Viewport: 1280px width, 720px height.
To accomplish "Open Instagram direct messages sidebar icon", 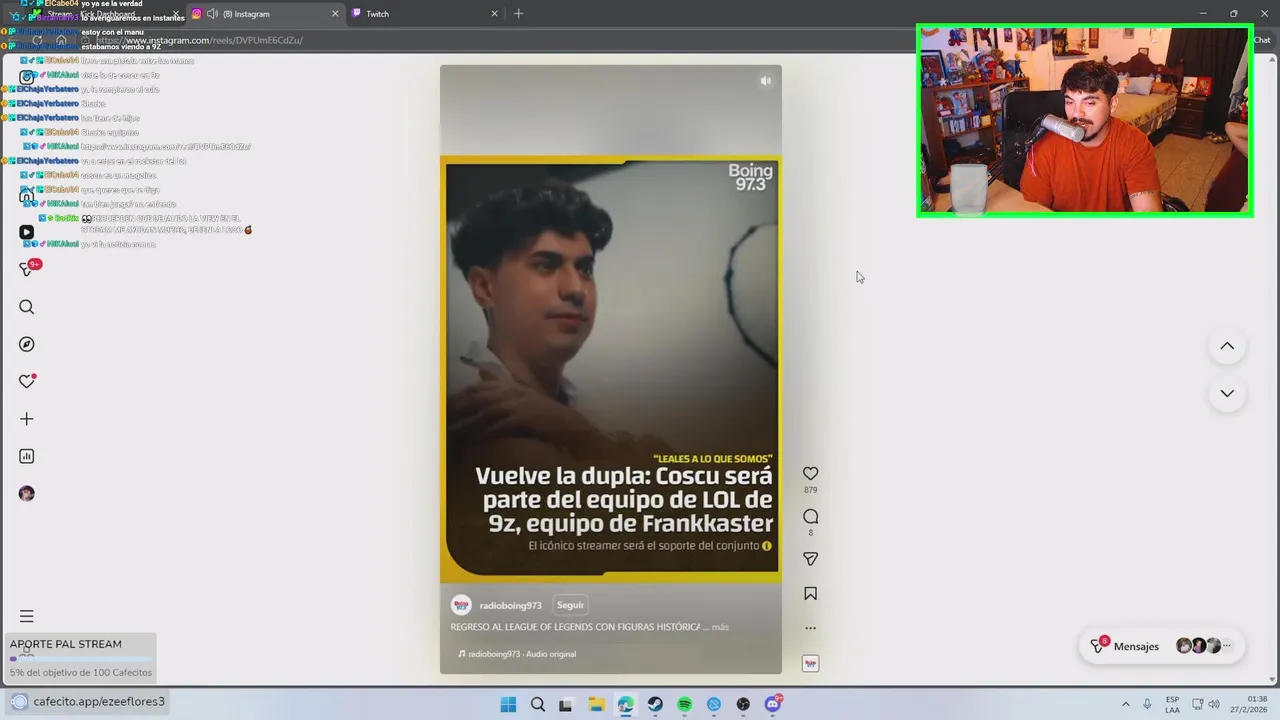I will [27, 269].
